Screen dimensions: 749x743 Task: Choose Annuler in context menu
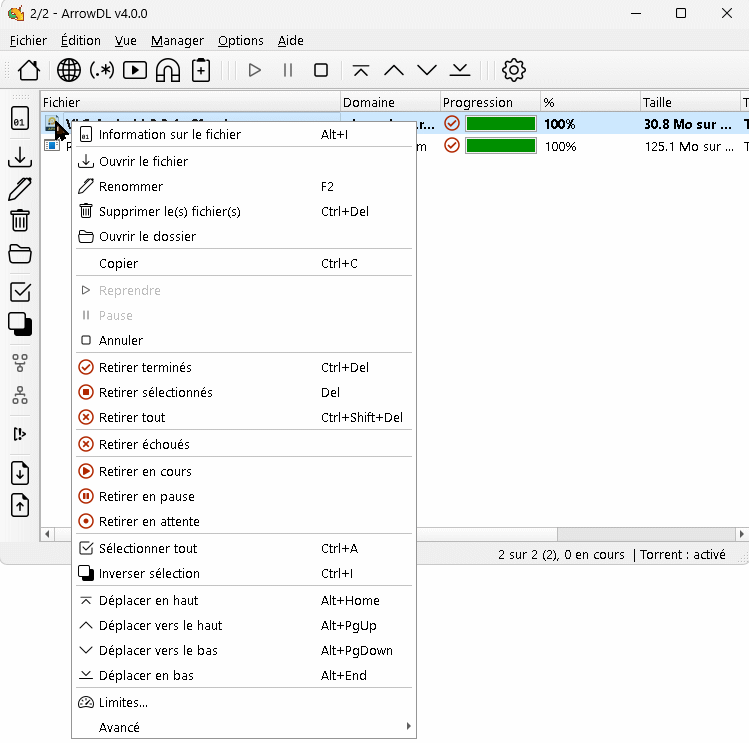click(x=244, y=340)
